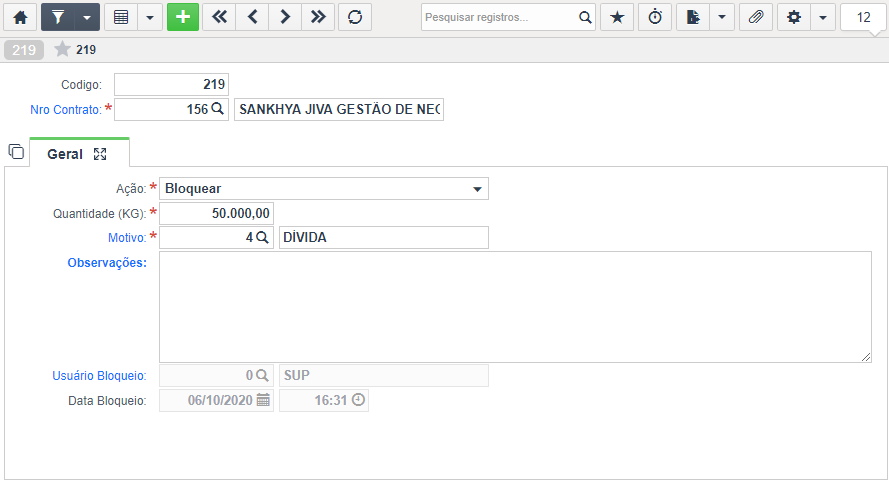Run search with magnifier icon
The height and width of the screenshot is (481, 889).
click(585, 18)
